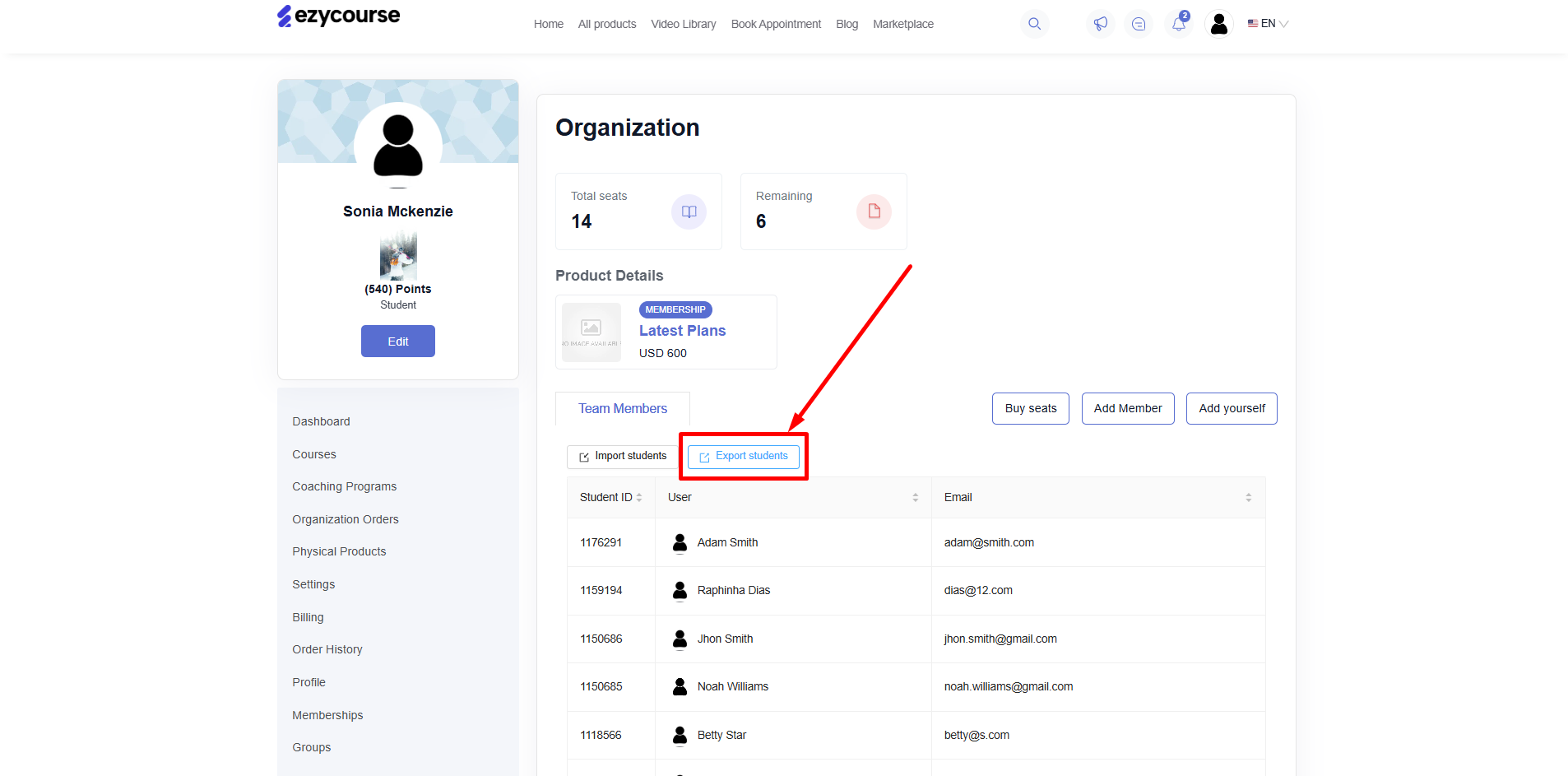The height and width of the screenshot is (776, 1568).
Task: Click student ID 1118566
Action: [x=601, y=735]
